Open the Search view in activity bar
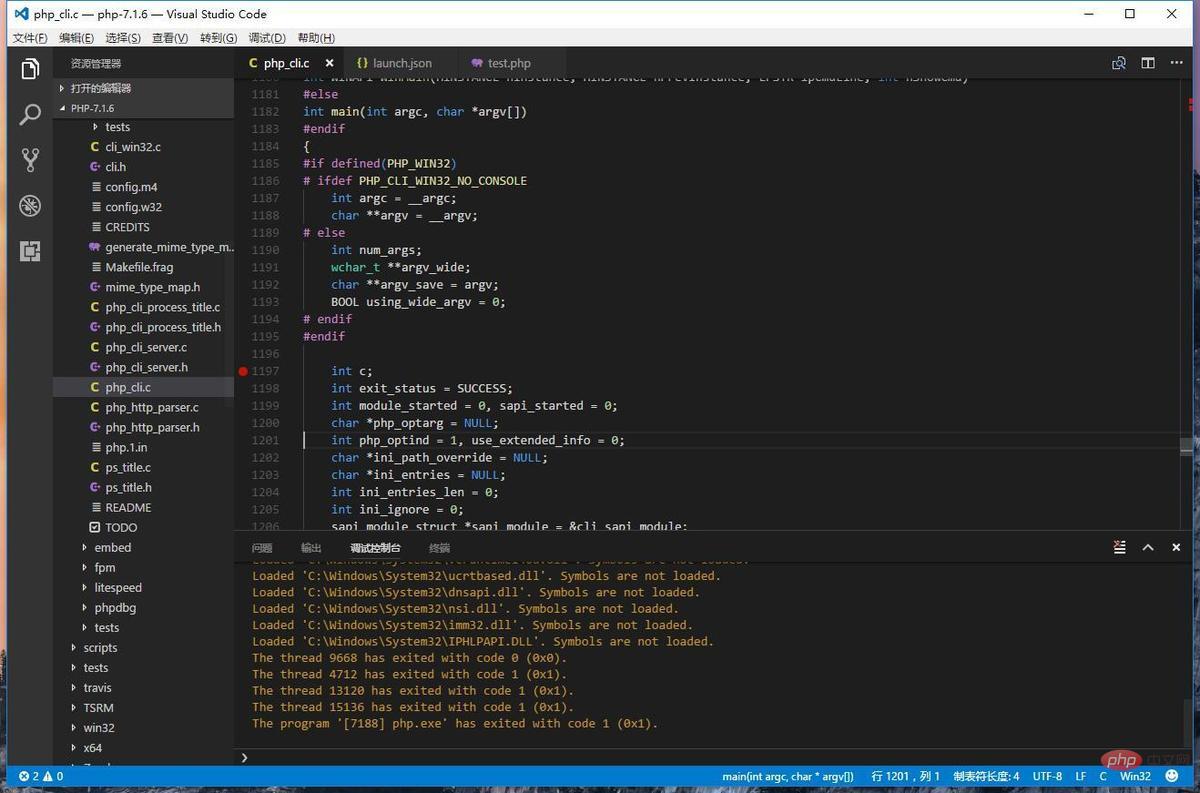Image resolution: width=1200 pixels, height=793 pixels. pos(30,114)
